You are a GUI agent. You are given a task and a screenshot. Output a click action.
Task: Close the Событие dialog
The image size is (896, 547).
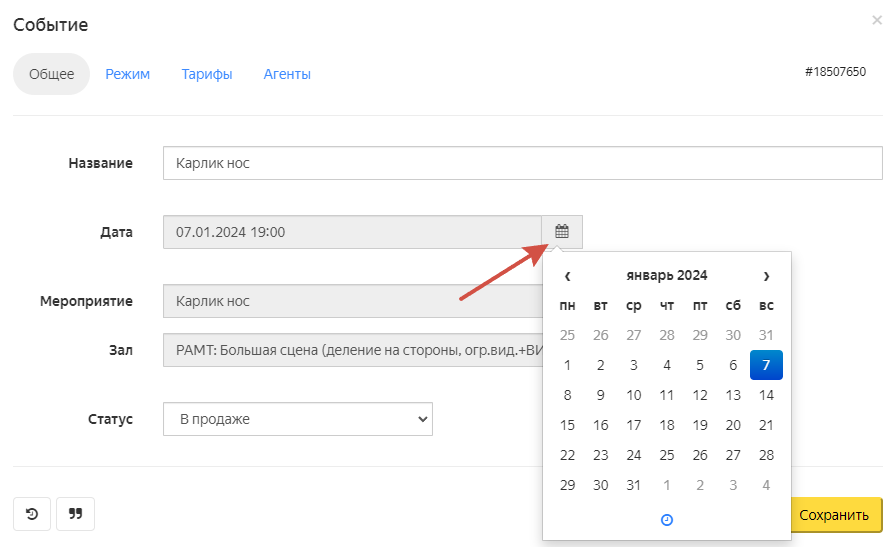point(877,19)
